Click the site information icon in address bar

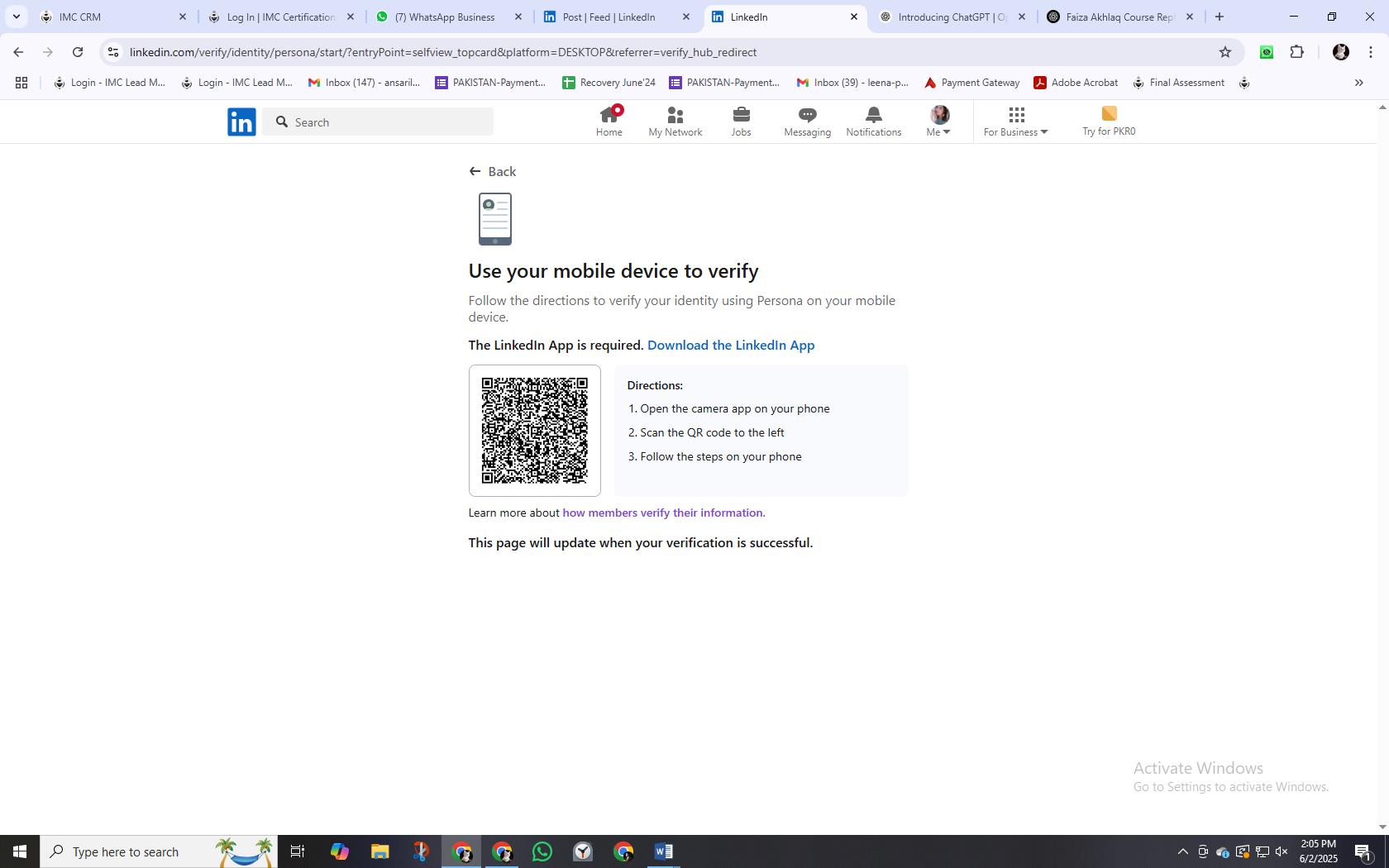pos(113,52)
